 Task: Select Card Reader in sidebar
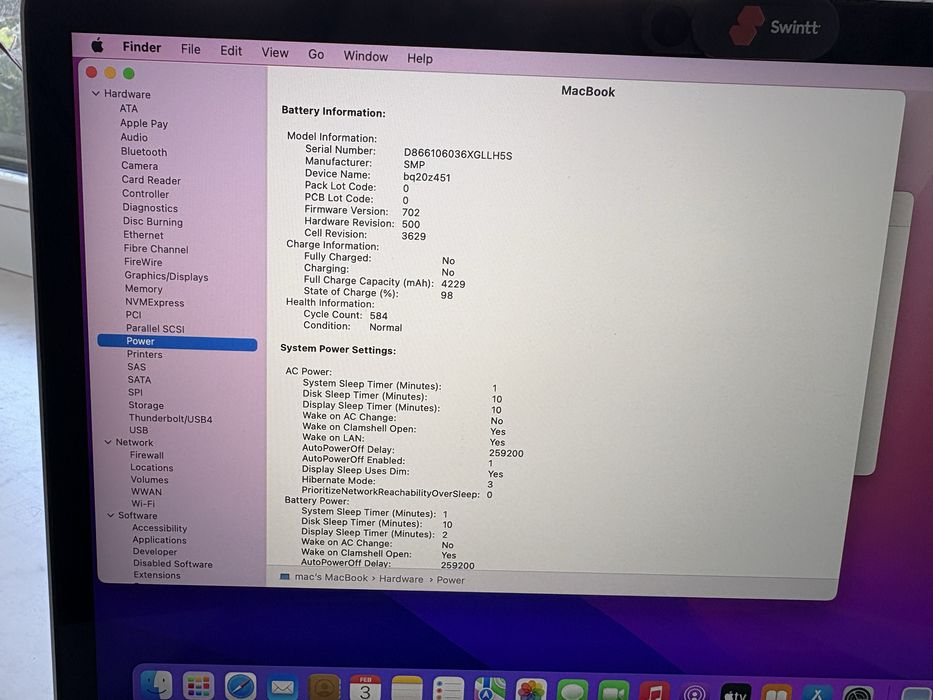[151, 180]
